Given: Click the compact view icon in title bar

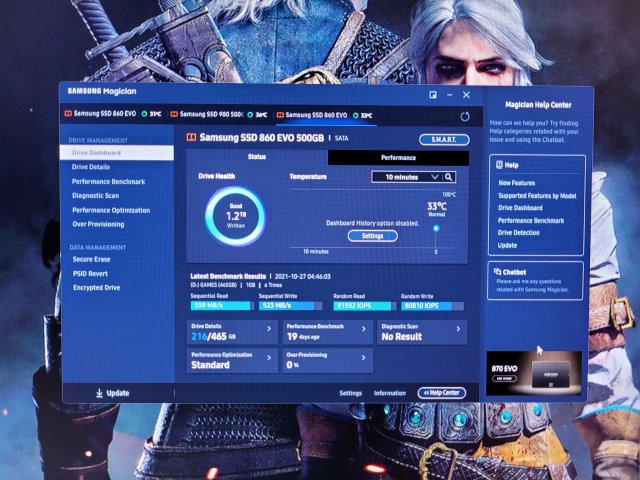Looking at the screenshot, I should tap(433, 95).
